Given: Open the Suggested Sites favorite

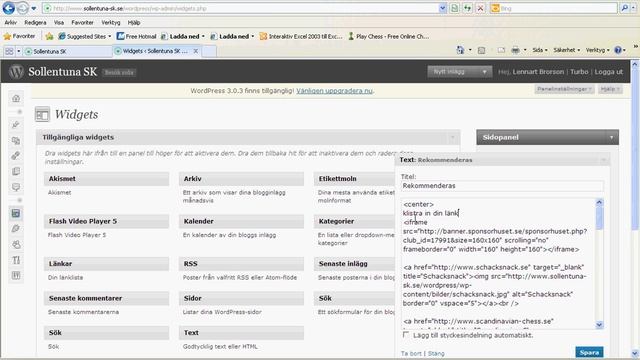Looking at the screenshot, I should [x=84, y=36].
